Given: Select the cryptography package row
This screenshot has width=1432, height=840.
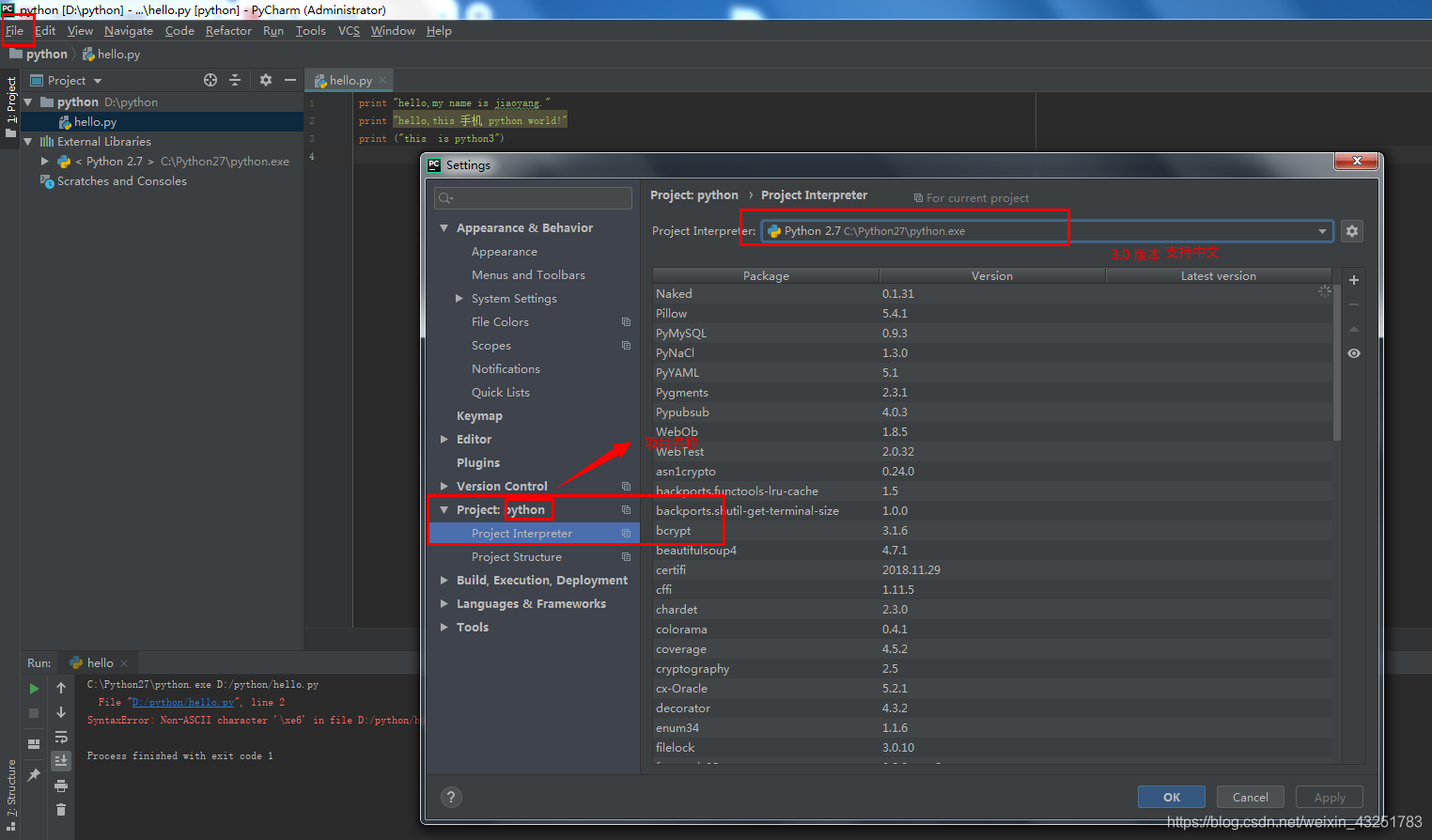Looking at the screenshot, I should [992, 669].
